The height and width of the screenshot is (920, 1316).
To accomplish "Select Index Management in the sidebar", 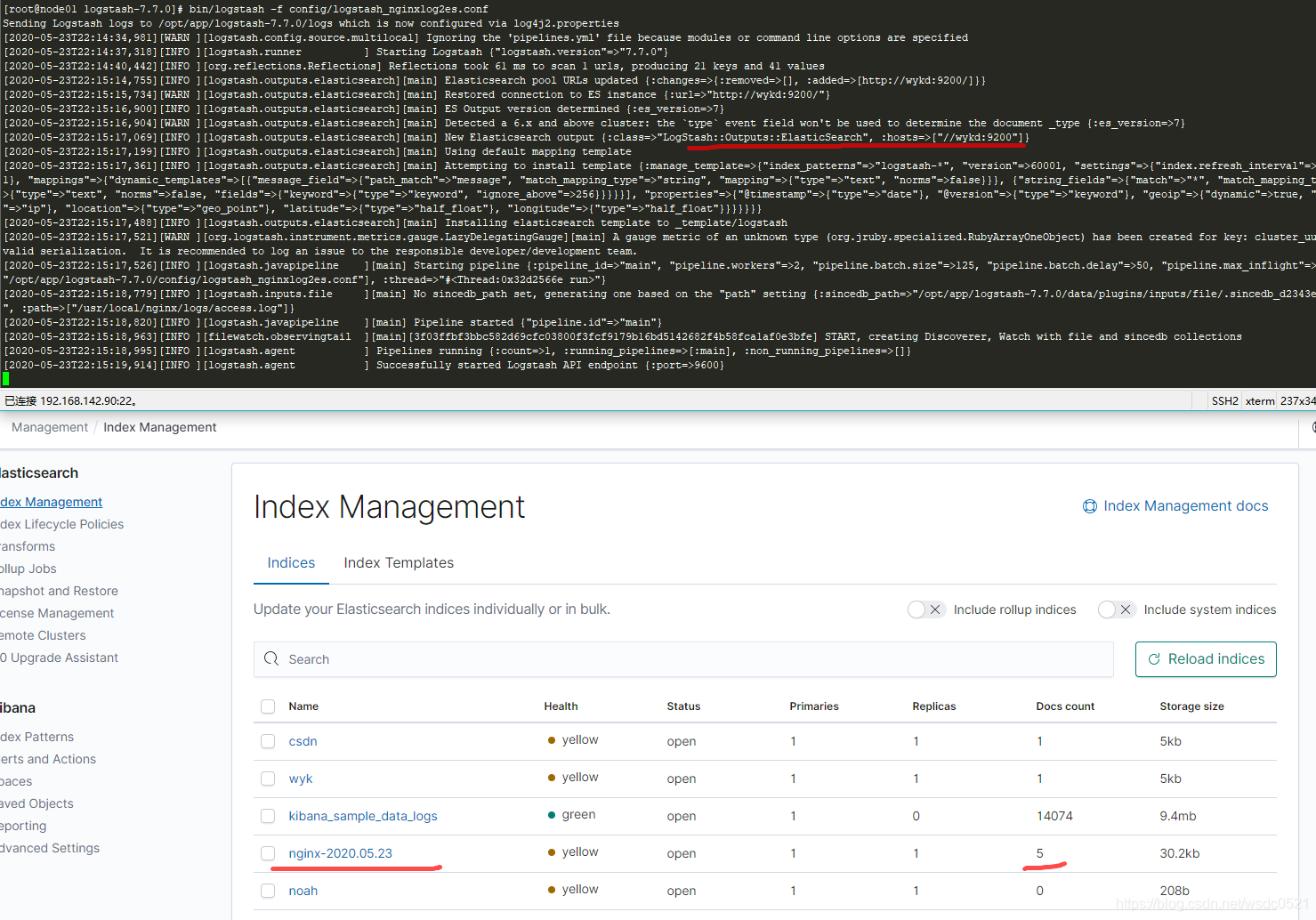I will point(52,502).
